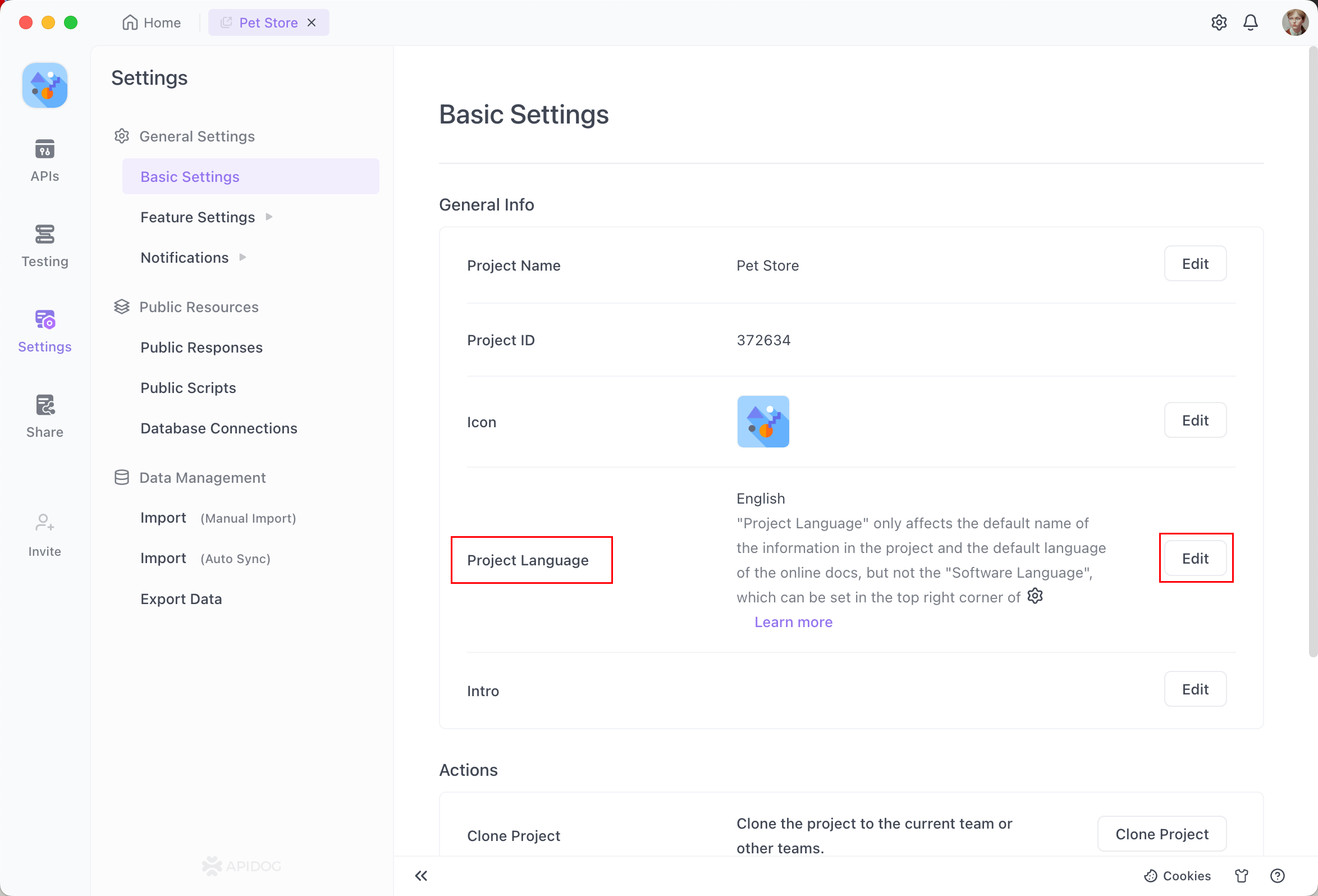This screenshot has width=1318, height=896.
Task: Expand the Feature Settings submenu arrow
Action: pos(269,217)
